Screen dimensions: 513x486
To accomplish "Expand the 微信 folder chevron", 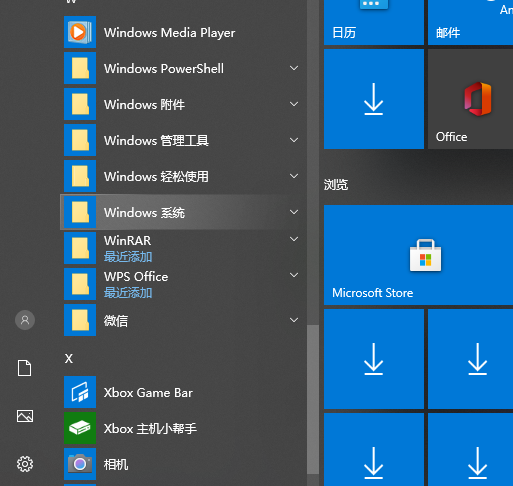I will pyautogui.click(x=294, y=320).
